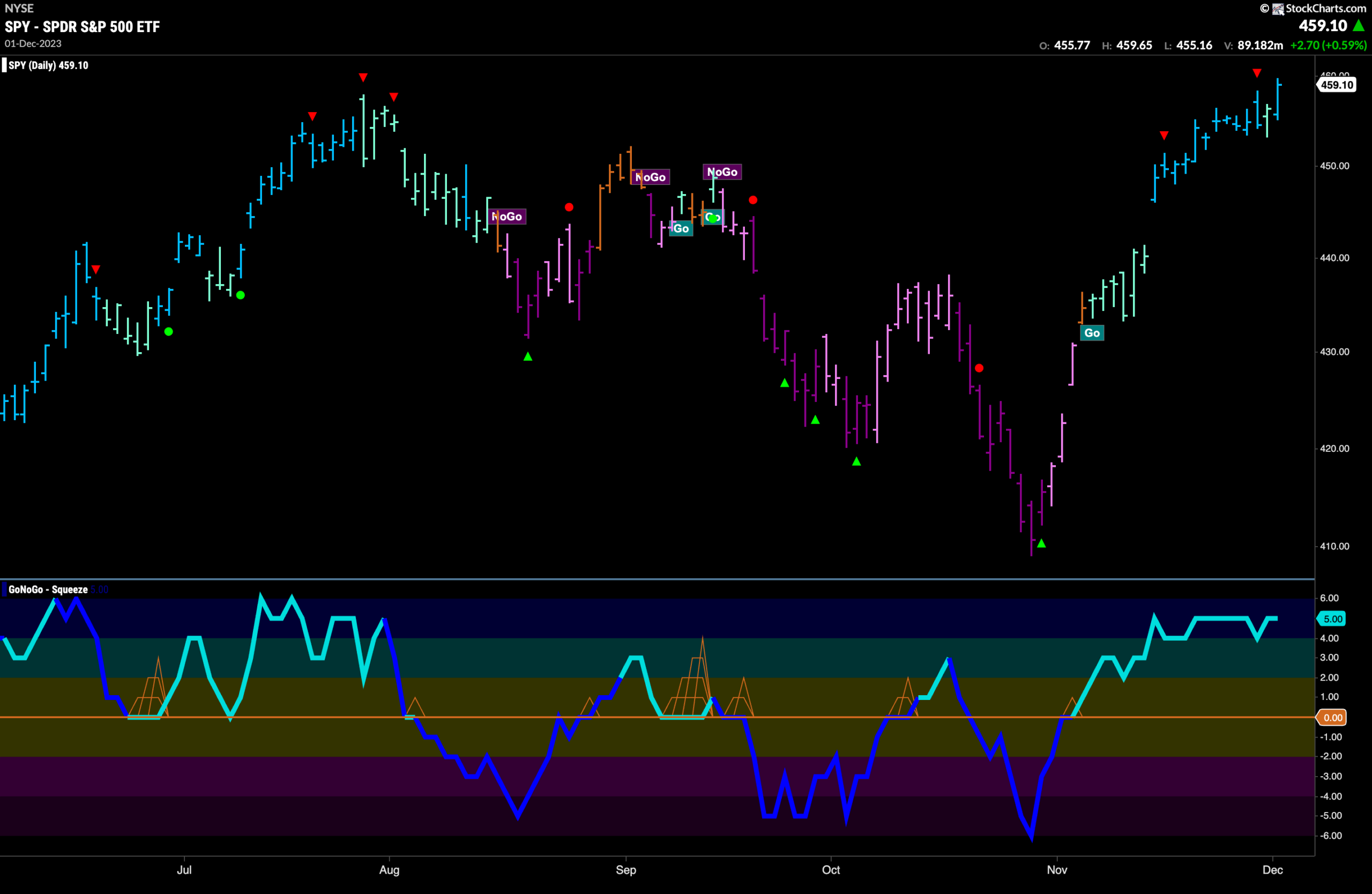The width and height of the screenshot is (1372, 894).
Task: Click the Sep label on the time axis
Action: click(x=626, y=870)
